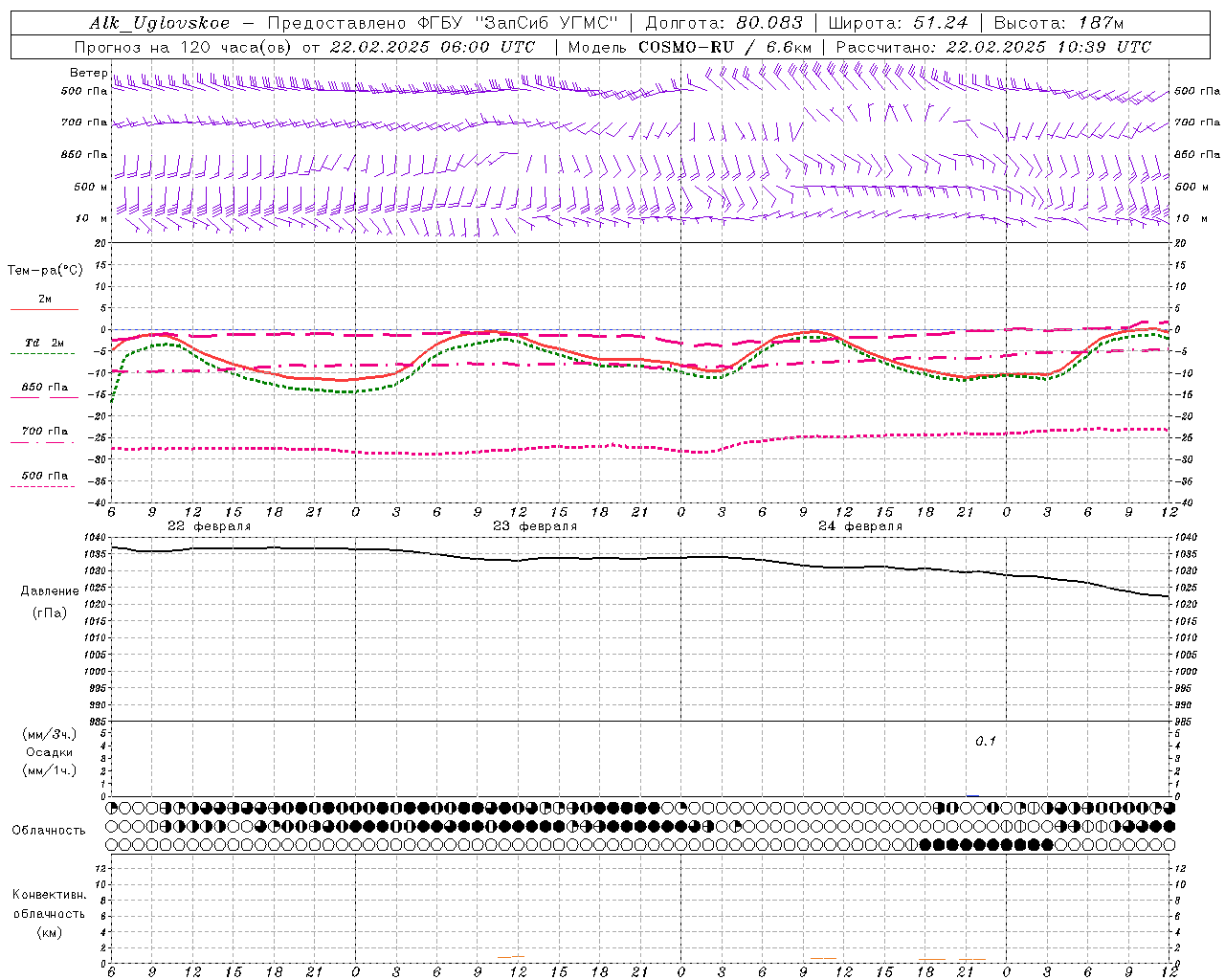Click the Осадки panel label
This screenshot has width=1225, height=980.
click(x=50, y=752)
